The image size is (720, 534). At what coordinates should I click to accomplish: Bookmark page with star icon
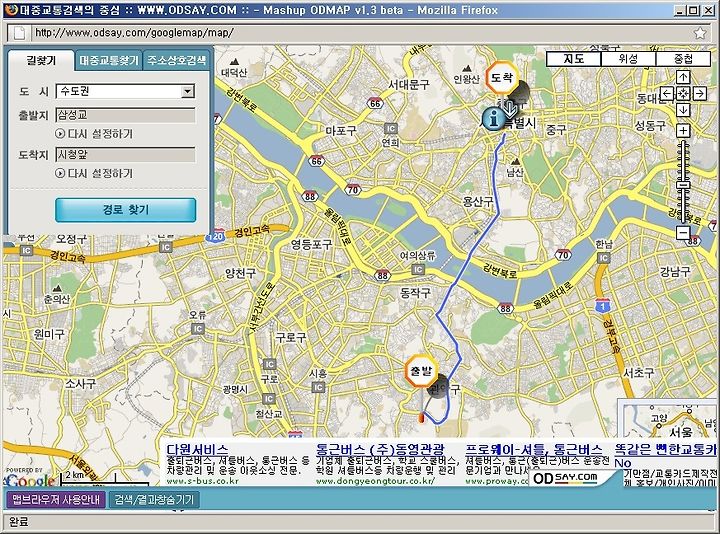point(700,33)
